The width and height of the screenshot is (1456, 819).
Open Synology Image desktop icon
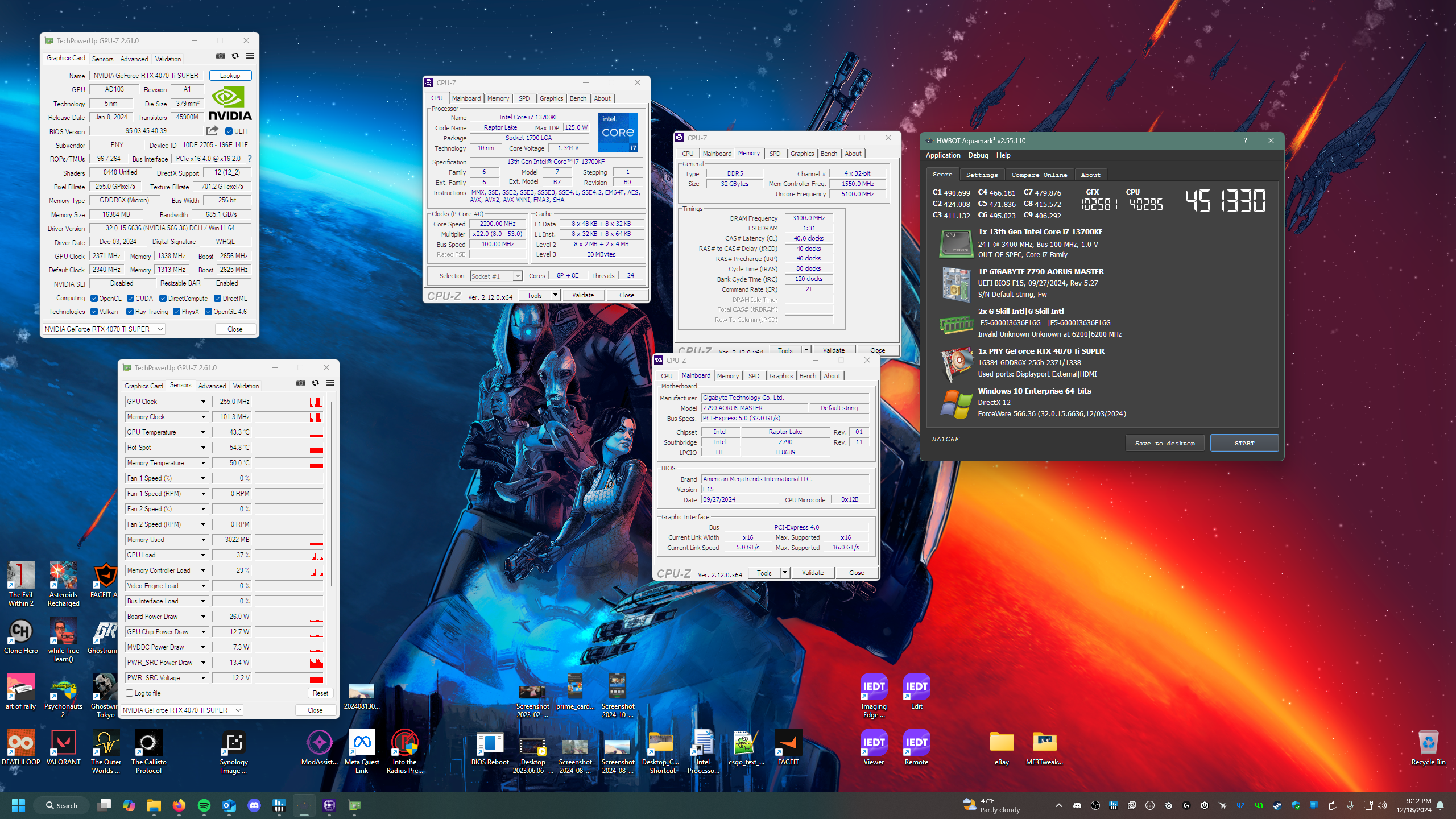(x=234, y=752)
